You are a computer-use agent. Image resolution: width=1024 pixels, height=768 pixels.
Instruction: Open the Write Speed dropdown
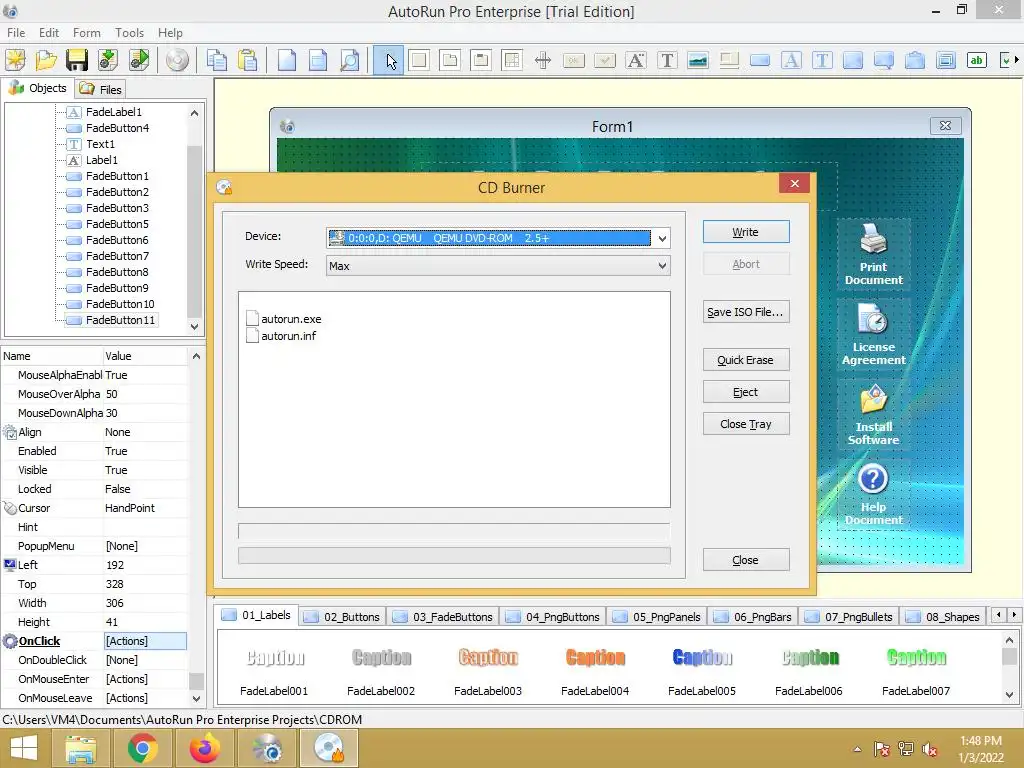pos(662,266)
